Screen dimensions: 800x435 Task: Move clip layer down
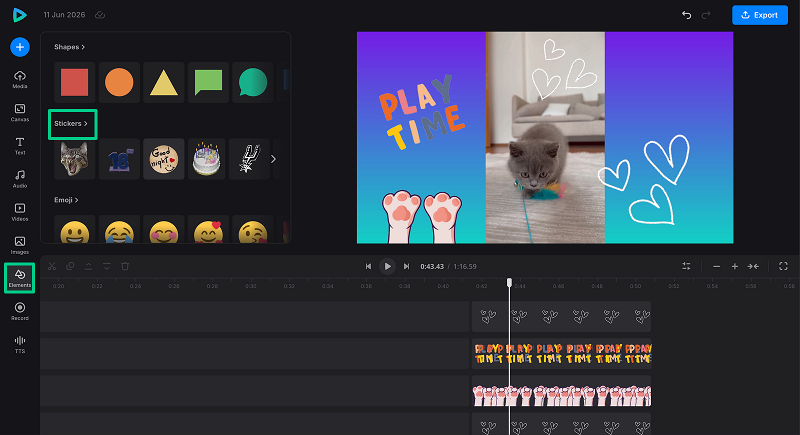pos(107,266)
